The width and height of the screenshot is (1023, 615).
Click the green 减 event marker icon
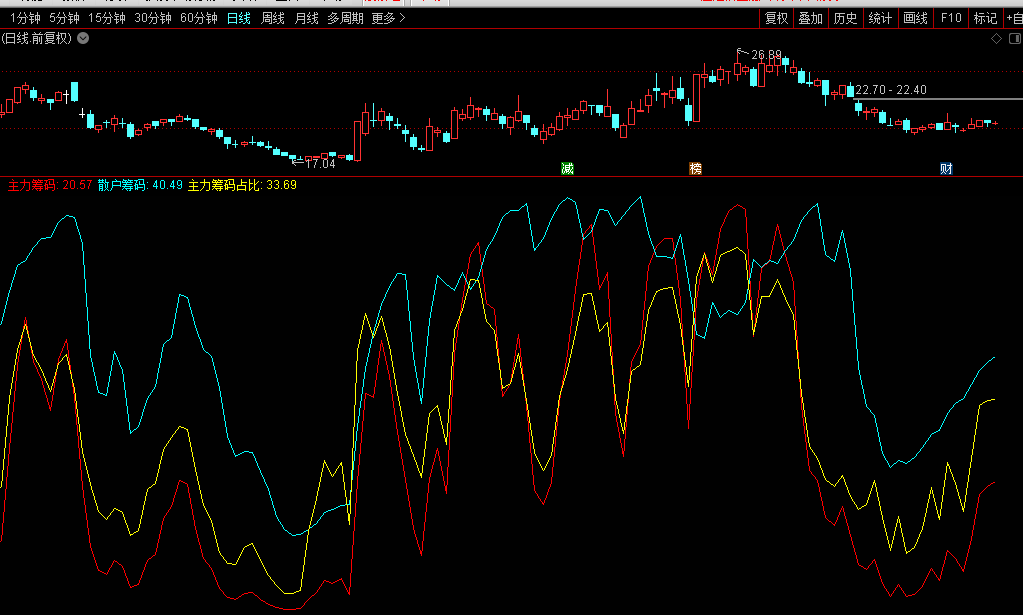click(x=567, y=168)
